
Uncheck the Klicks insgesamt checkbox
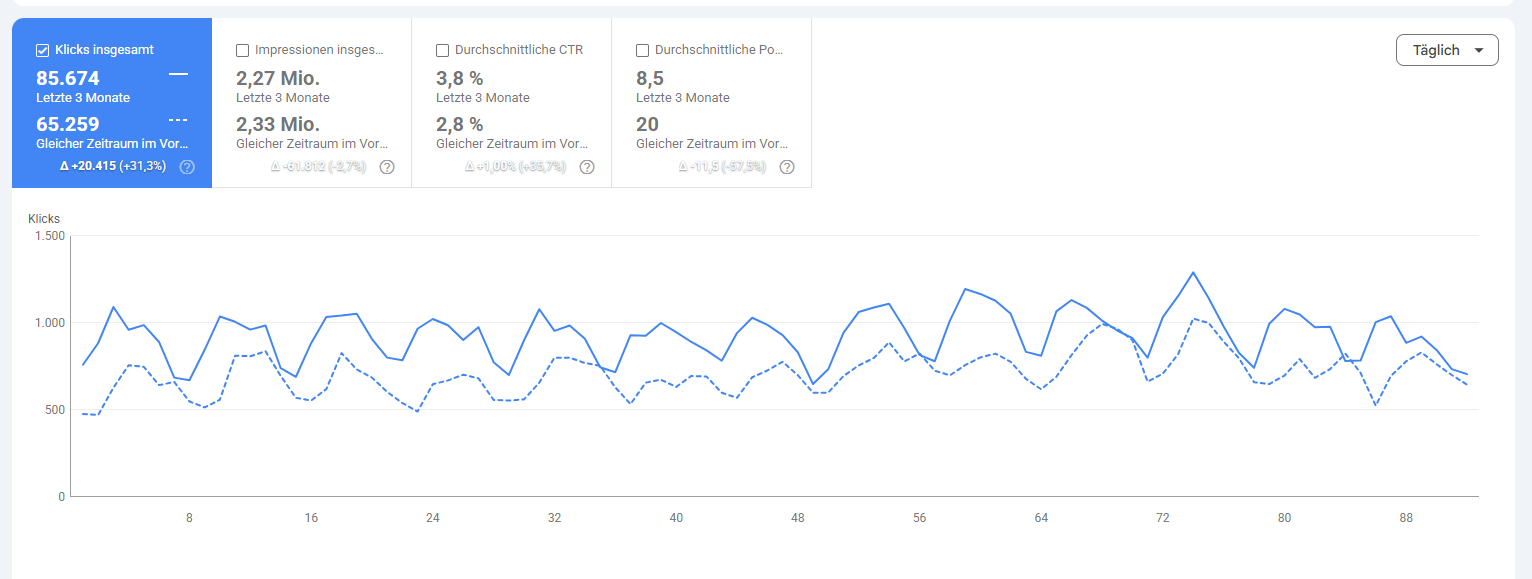click(x=42, y=50)
